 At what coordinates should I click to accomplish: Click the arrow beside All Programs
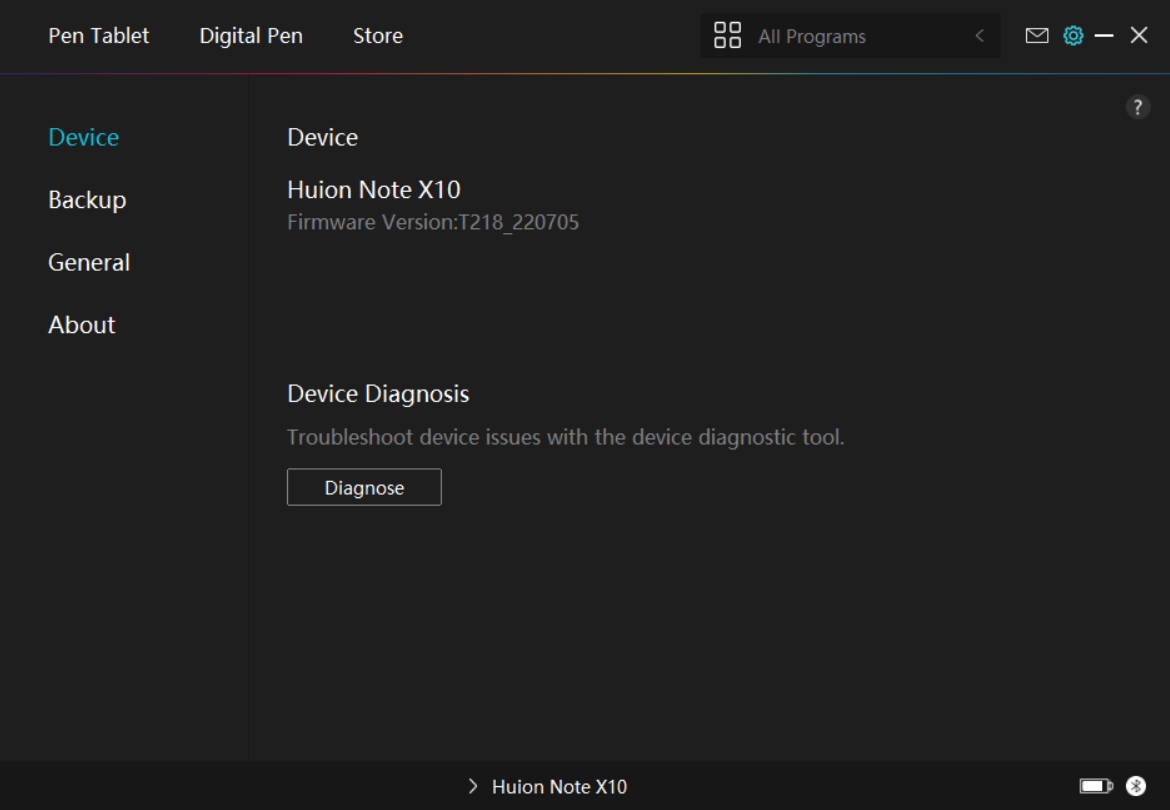pyautogui.click(x=980, y=36)
